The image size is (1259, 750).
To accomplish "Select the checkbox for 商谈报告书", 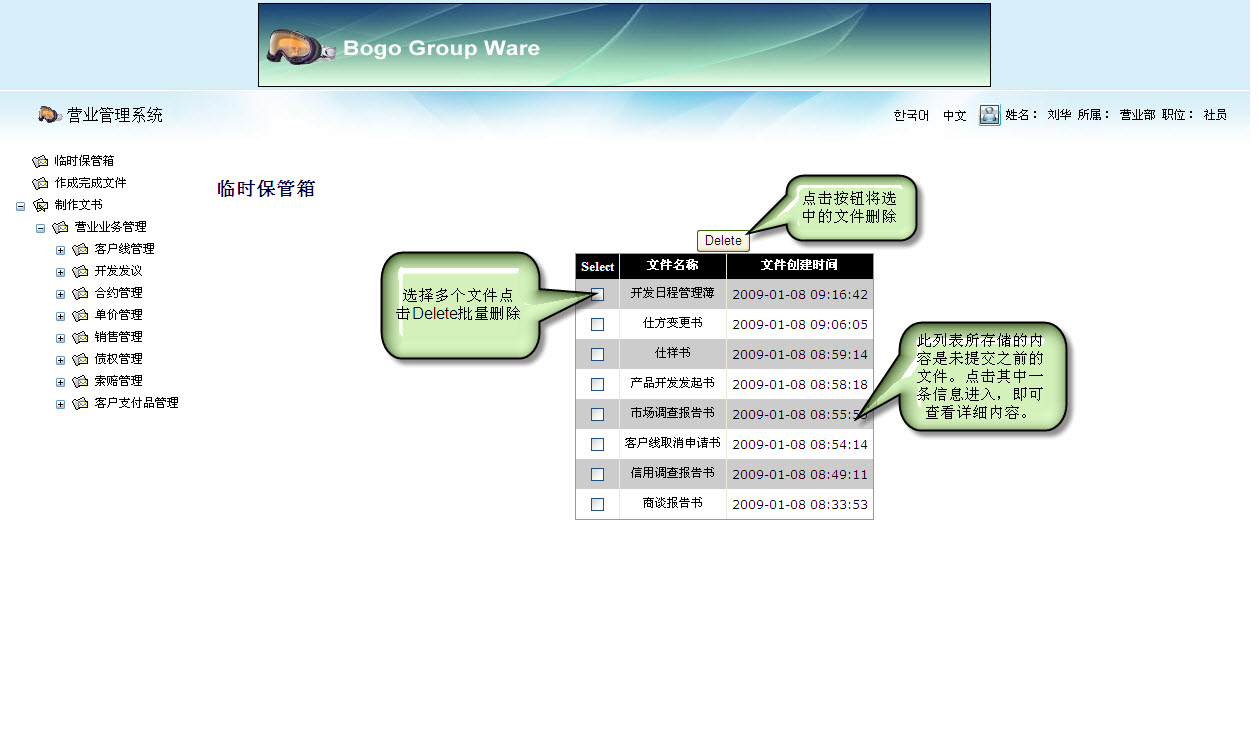I will [598, 504].
